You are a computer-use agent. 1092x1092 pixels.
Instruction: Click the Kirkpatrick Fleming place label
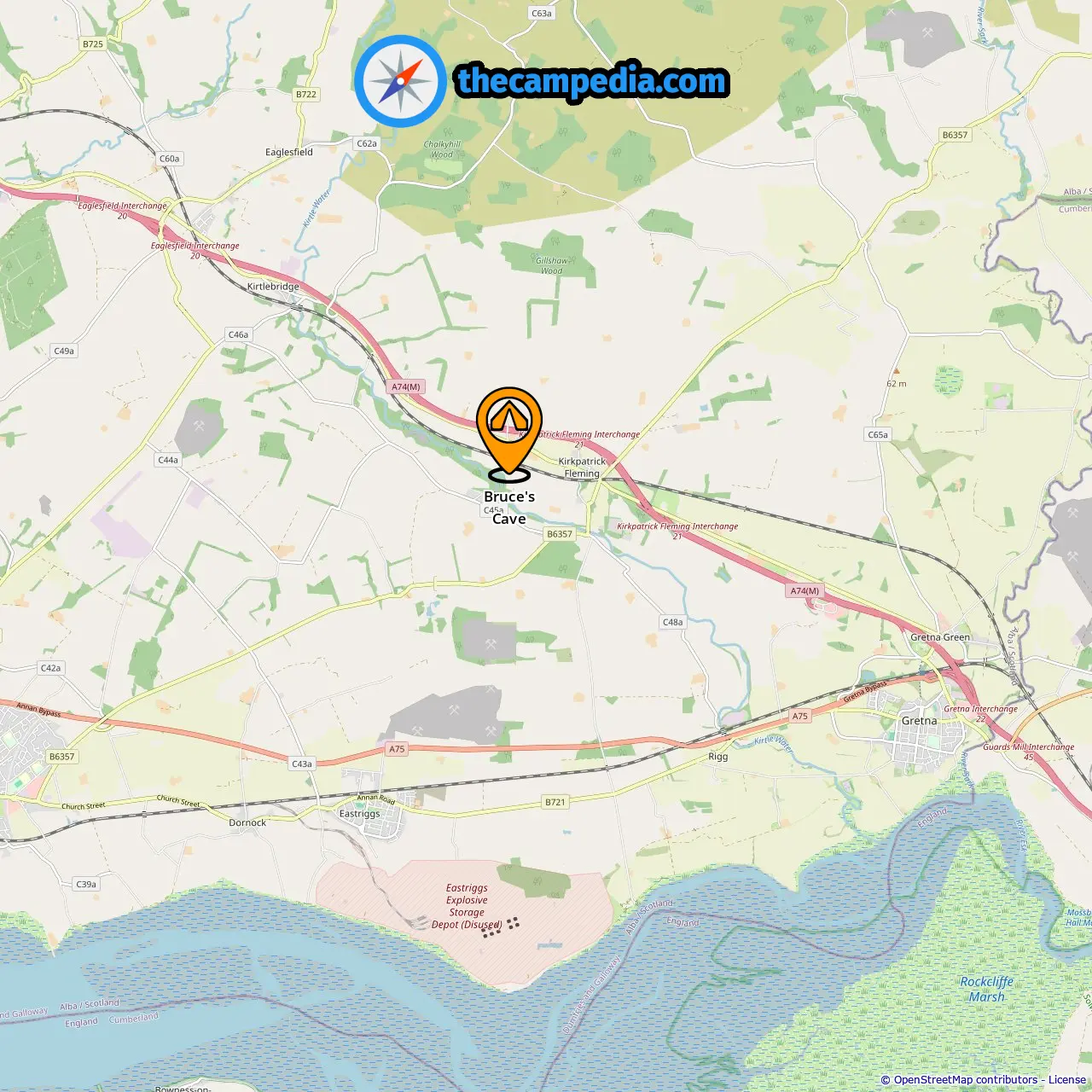[x=582, y=467]
